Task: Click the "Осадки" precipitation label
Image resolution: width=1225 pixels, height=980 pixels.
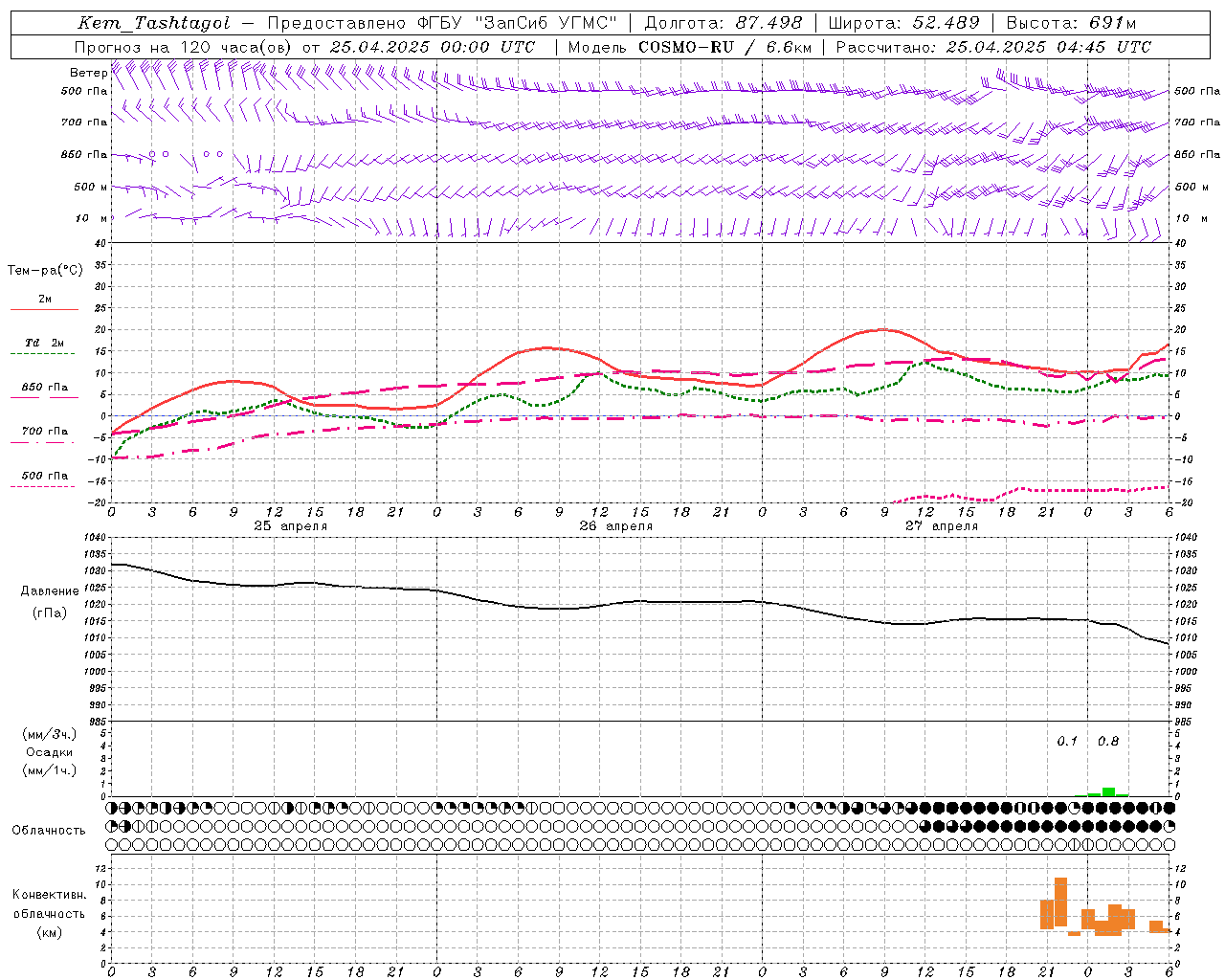Action: (x=49, y=752)
